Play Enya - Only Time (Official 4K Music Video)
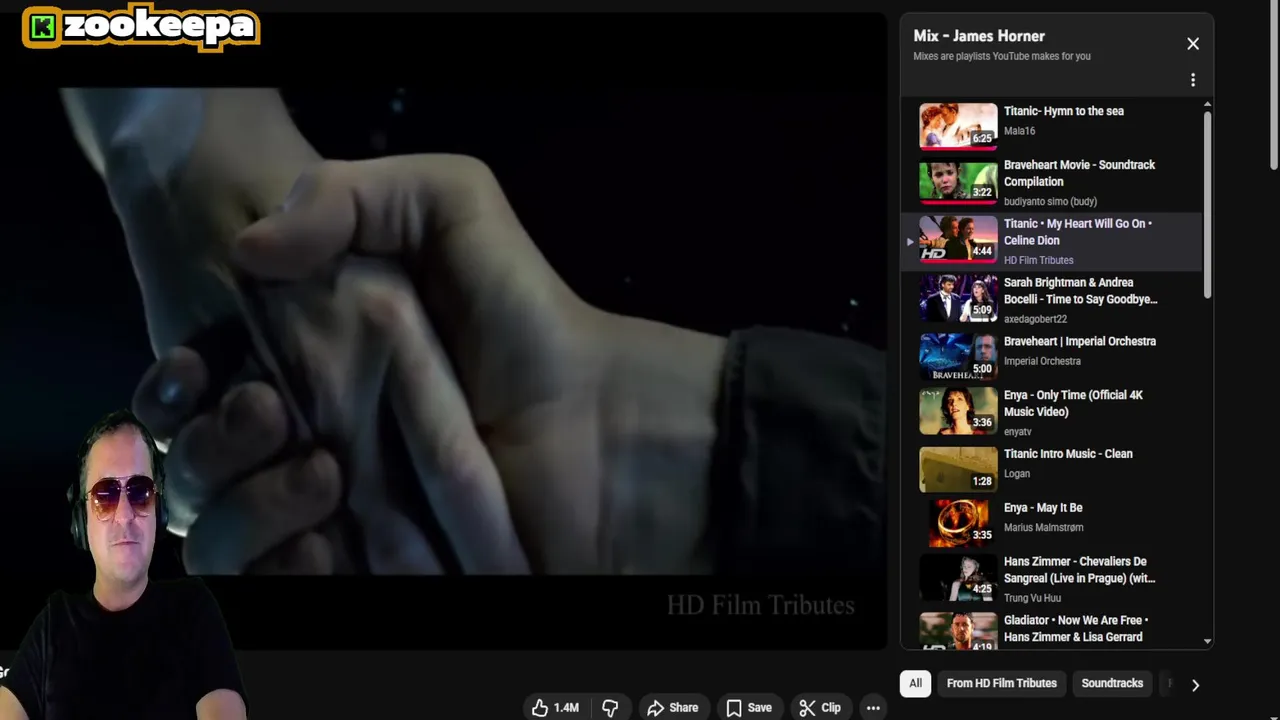 point(1052,412)
